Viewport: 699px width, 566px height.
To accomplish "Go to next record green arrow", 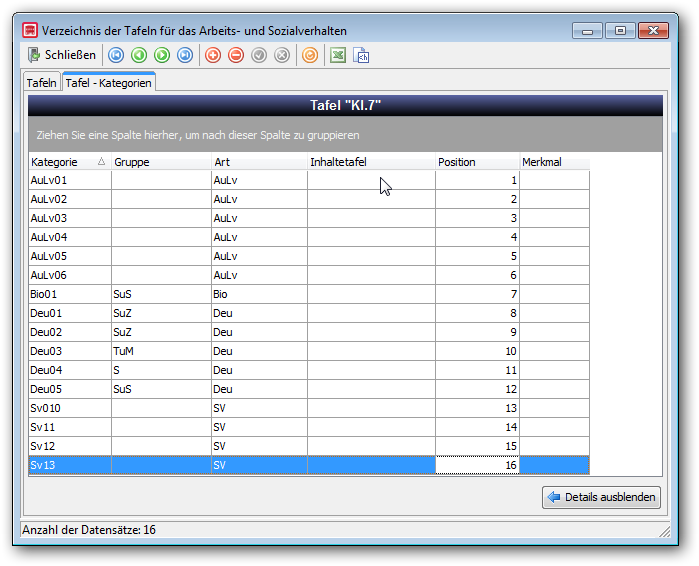I will click(x=162, y=55).
